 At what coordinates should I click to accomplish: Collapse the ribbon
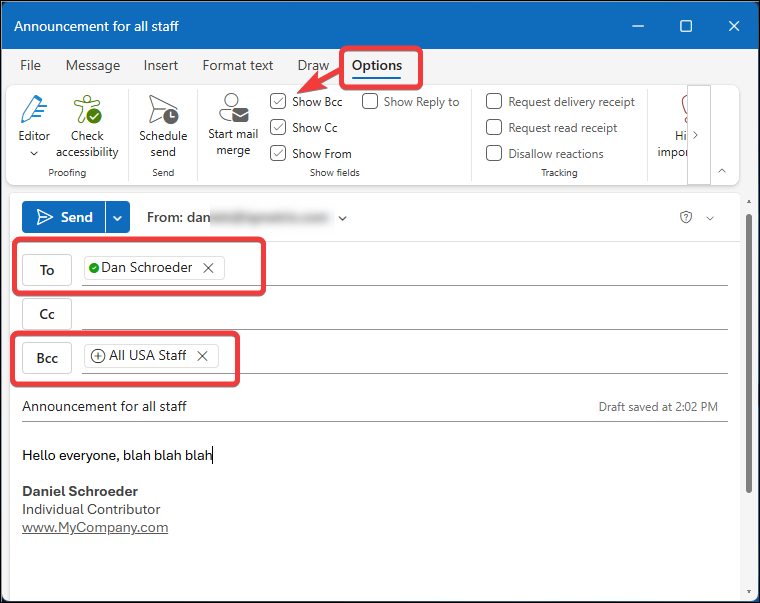tap(722, 171)
